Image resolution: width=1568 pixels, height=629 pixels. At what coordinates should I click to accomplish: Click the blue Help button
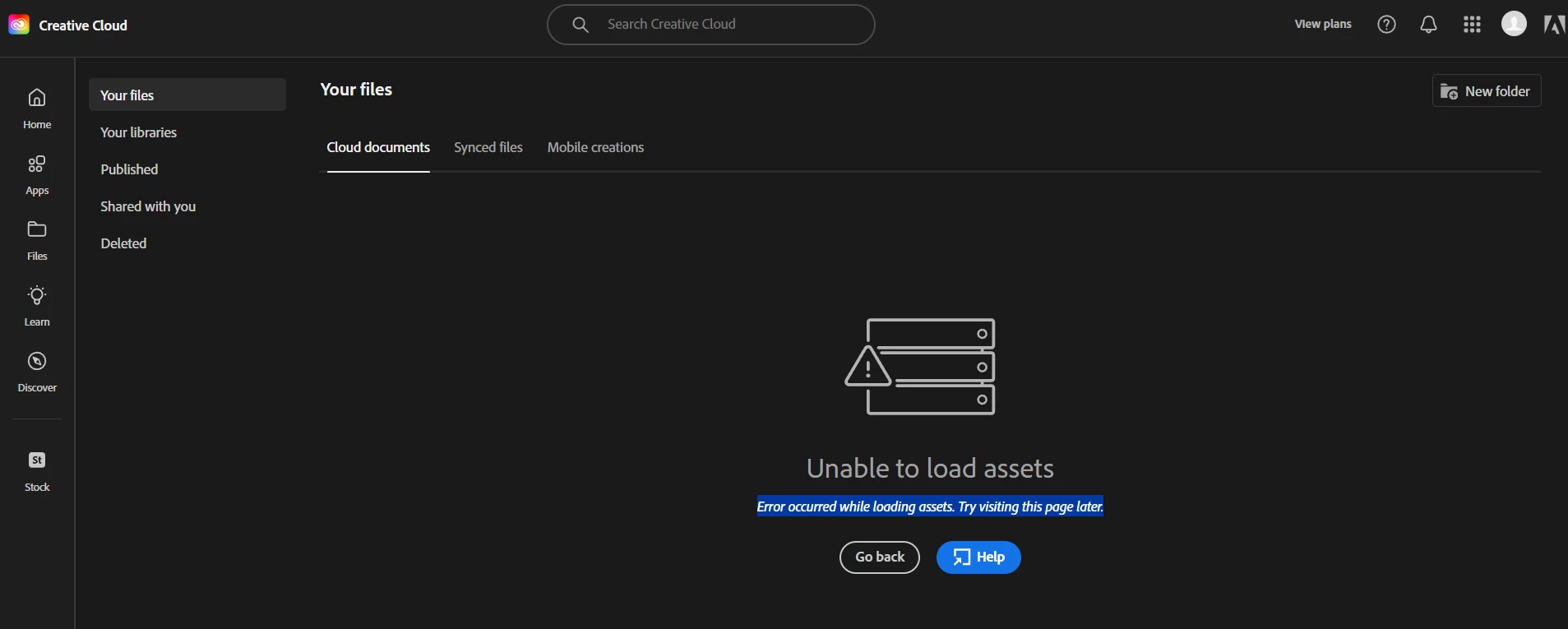(x=978, y=557)
